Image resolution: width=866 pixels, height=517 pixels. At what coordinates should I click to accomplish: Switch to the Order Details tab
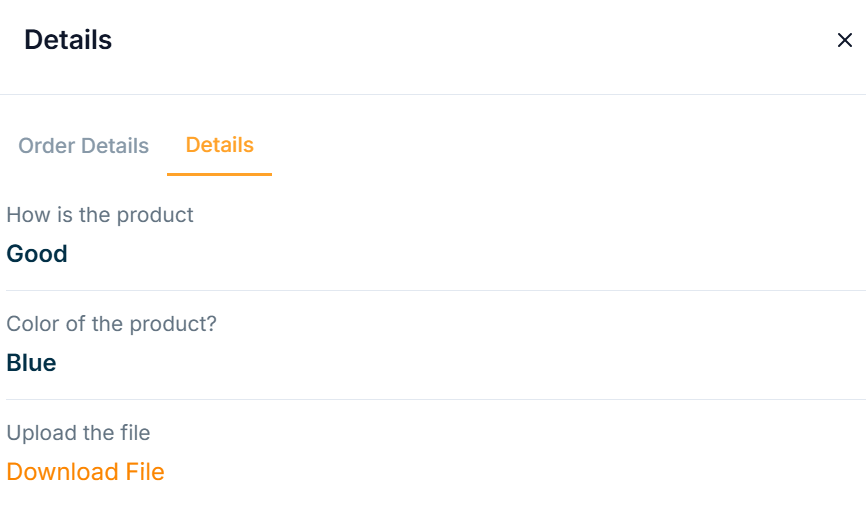tap(84, 146)
